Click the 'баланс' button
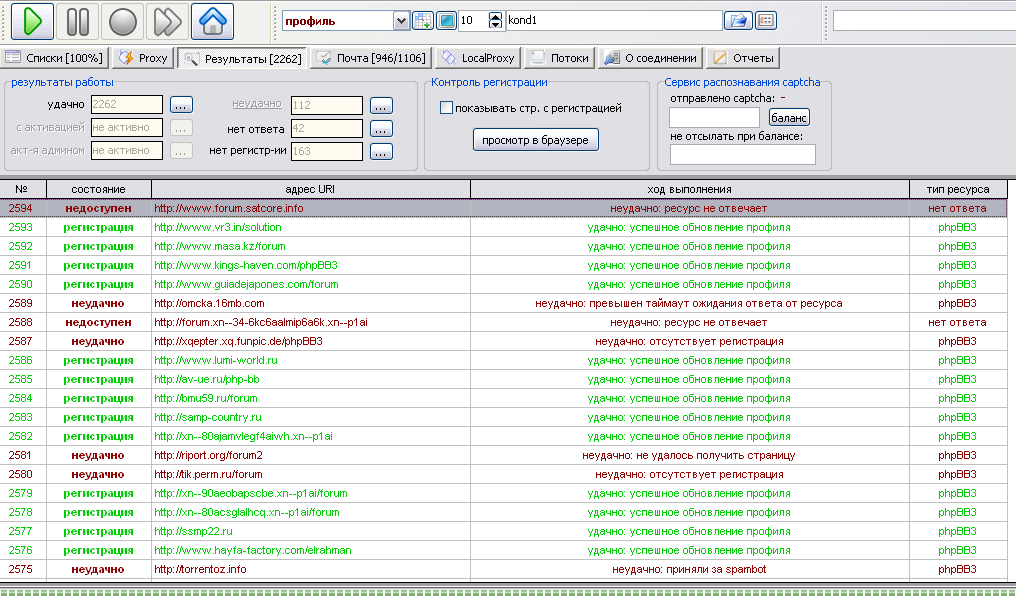This screenshot has width=1016, height=596. coord(789,117)
